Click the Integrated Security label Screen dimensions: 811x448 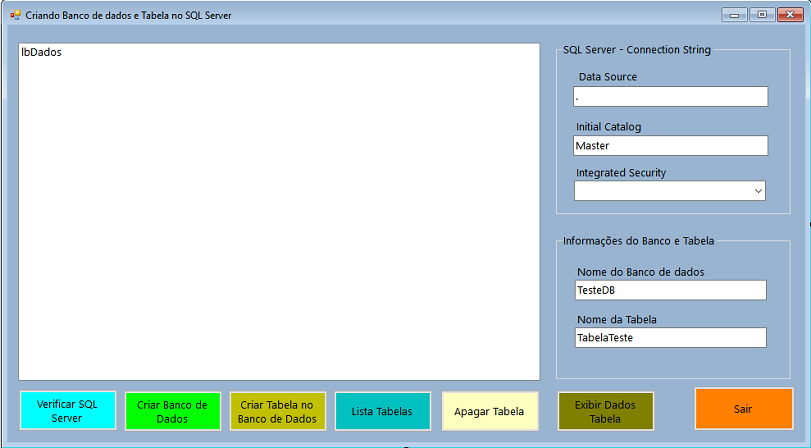[621, 173]
